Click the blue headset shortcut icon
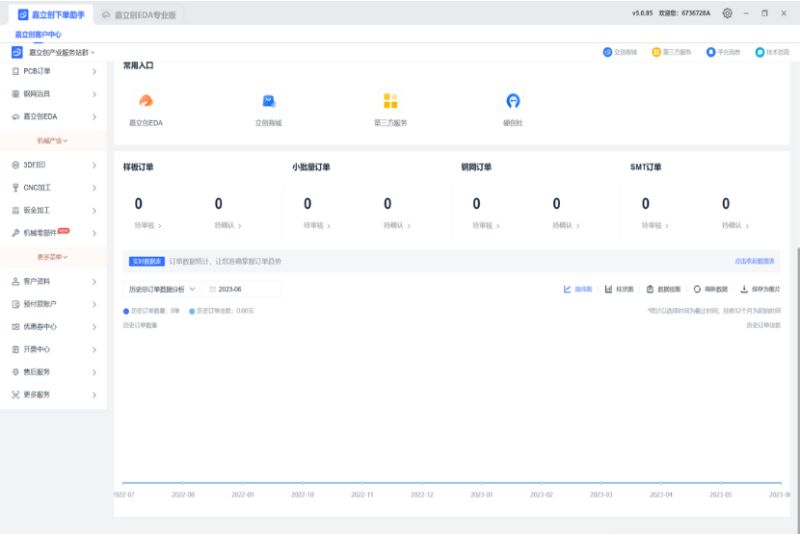The width and height of the screenshot is (800, 534). [513, 101]
